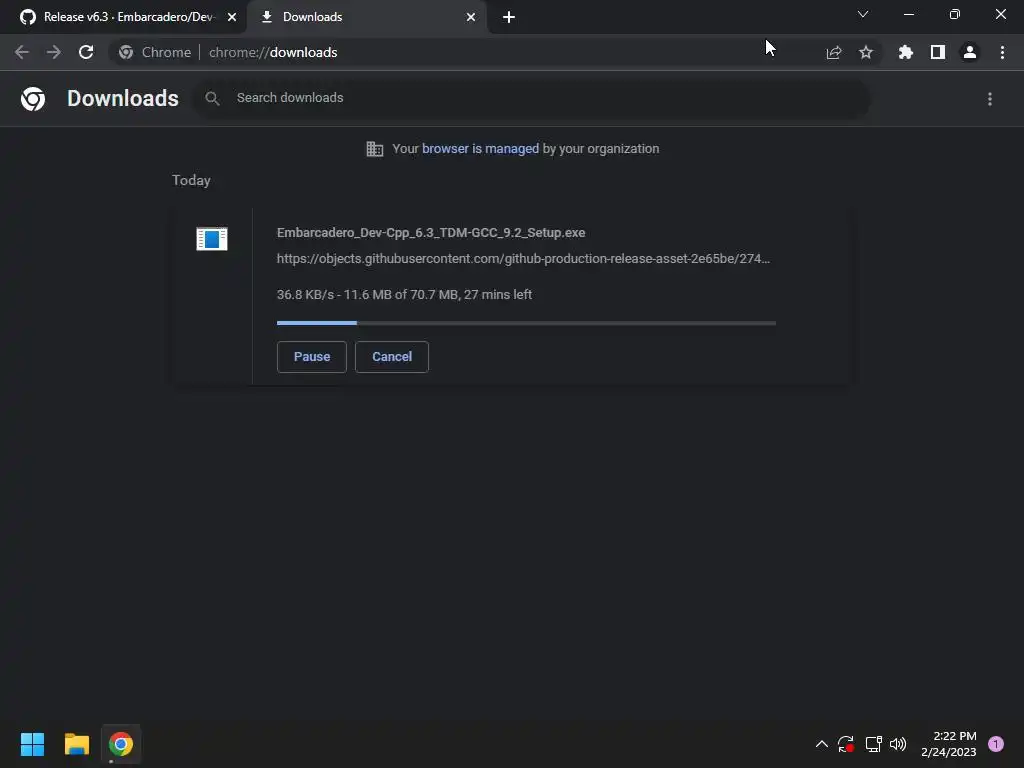Image resolution: width=1024 pixels, height=768 pixels.
Task: Open the notification badge showing 1
Action: pyautogui.click(x=996, y=744)
